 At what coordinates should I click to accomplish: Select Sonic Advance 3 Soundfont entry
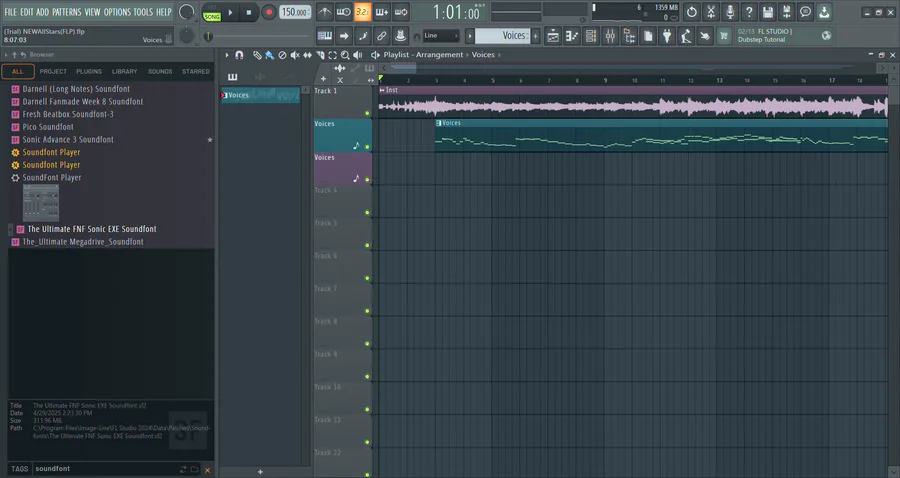pos(68,139)
